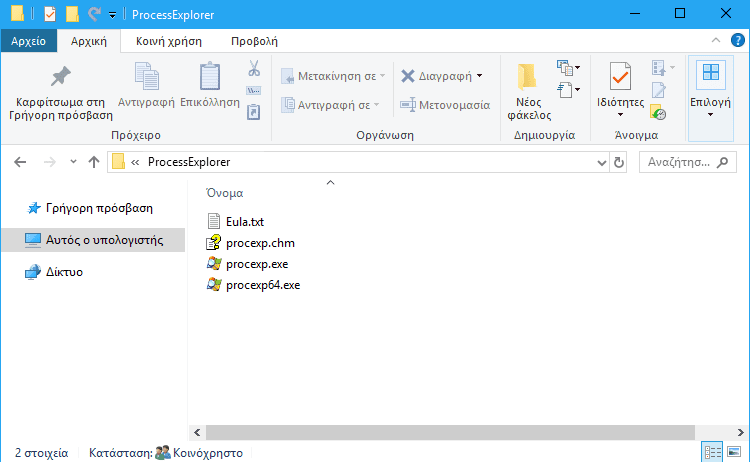Open the easy access dropdown icon
This screenshot has width=750, height=462.
pos(568,90)
